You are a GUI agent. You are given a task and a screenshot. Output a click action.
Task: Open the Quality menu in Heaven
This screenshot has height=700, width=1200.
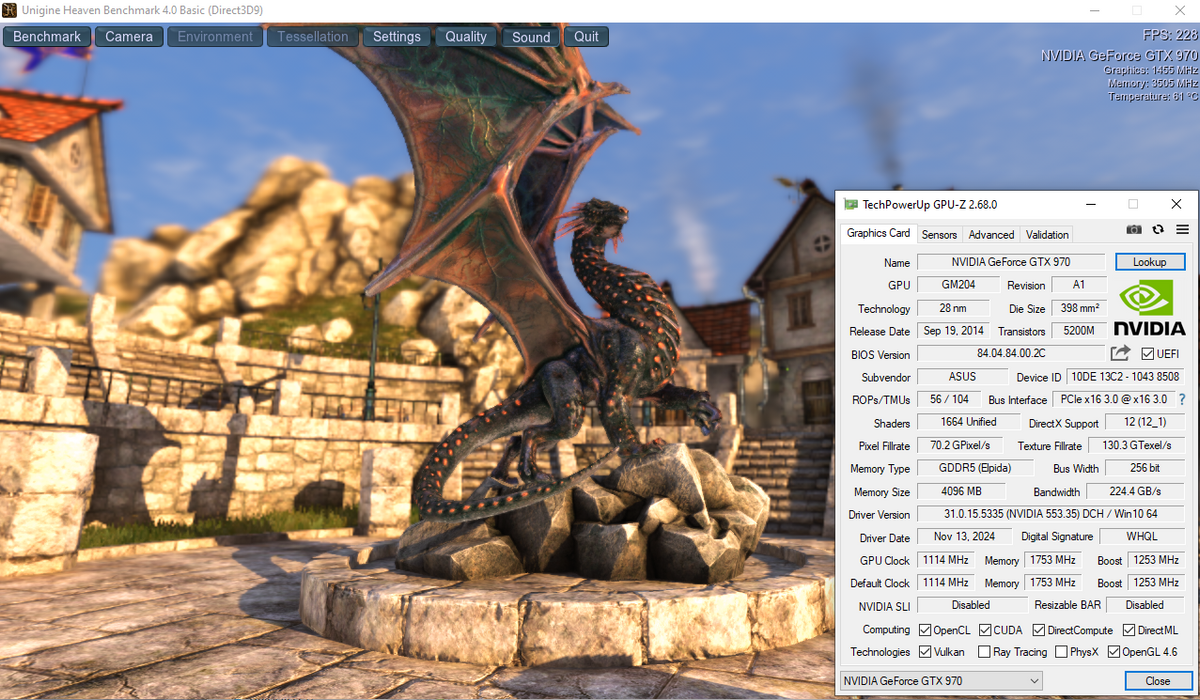pyautogui.click(x=466, y=37)
